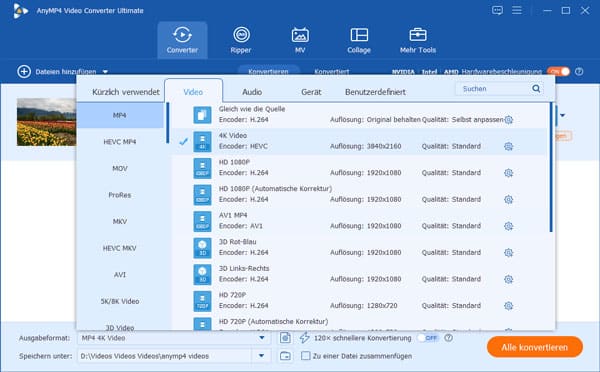Screen dimensions: 600x372
Task: Click the AV1 MP4 format icon
Action: tap(202, 221)
